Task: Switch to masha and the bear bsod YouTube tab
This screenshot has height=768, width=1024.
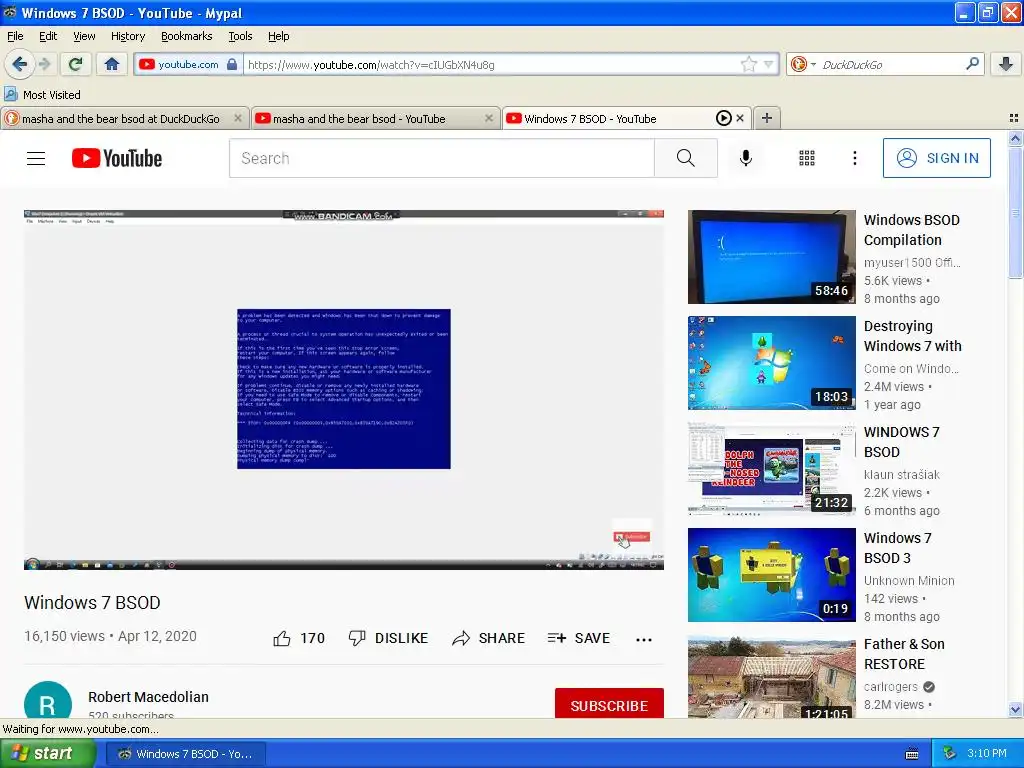Action: 359,119
